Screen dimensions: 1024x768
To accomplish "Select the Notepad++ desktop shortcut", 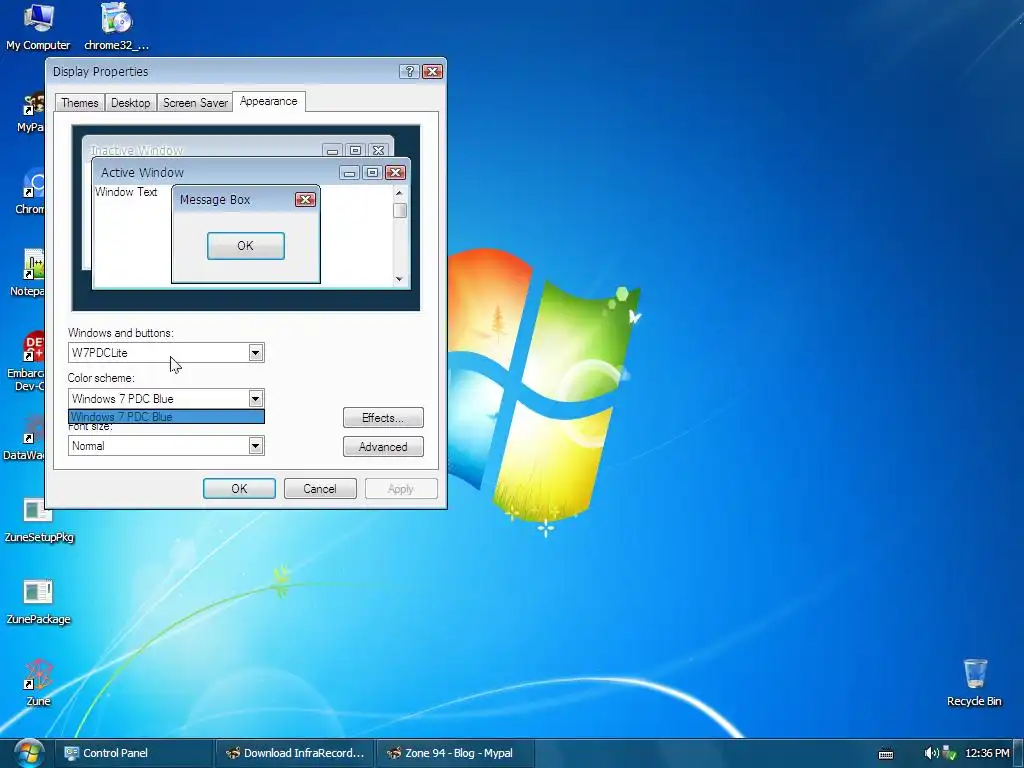I will [27, 274].
